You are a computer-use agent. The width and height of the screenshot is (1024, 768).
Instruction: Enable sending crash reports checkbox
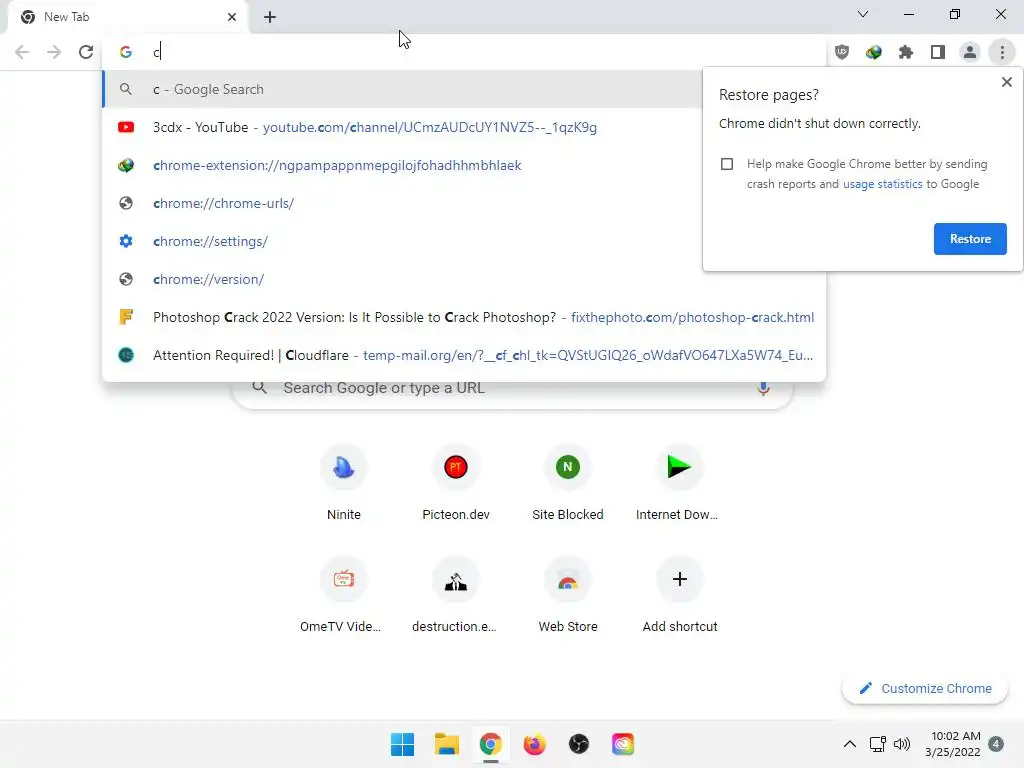coord(727,164)
